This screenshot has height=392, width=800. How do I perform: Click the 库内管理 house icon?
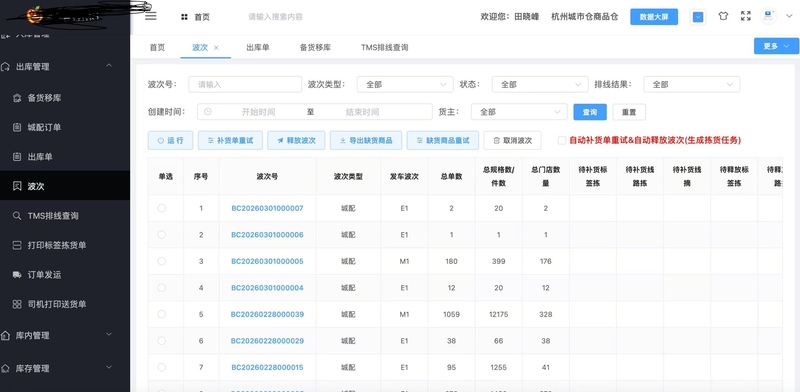click(x=6, y=335)
